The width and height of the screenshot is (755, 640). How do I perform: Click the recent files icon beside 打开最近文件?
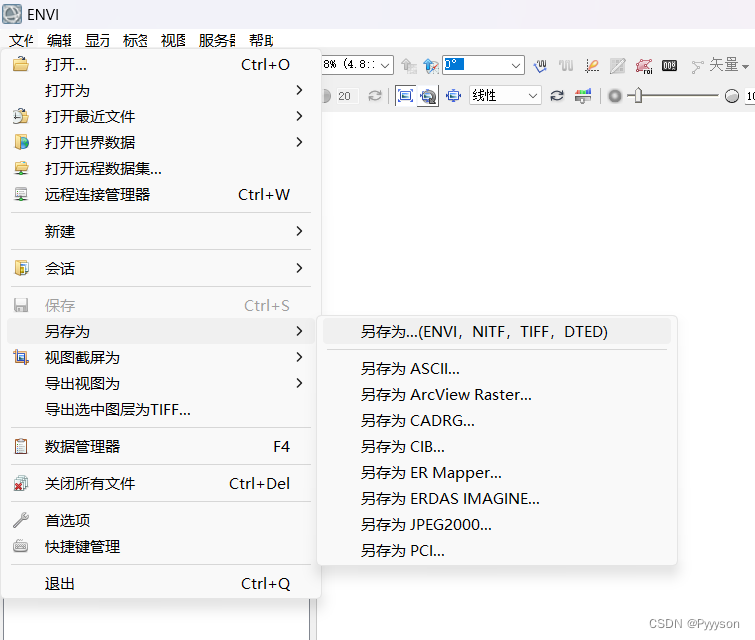pyautogui.click(x=21, y=116)
